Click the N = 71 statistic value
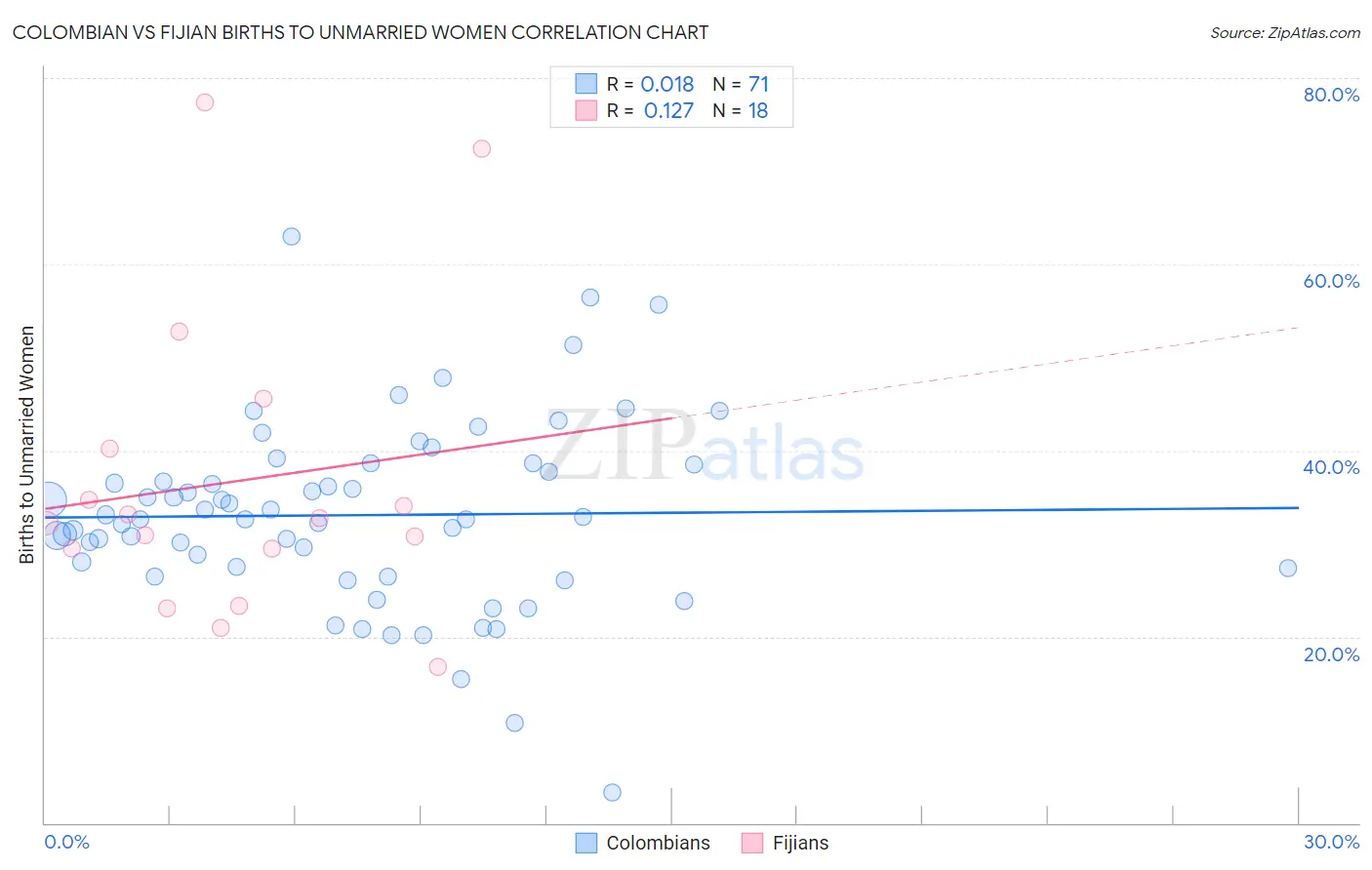This screenshot has height=870, width=1372. point(741,84)
